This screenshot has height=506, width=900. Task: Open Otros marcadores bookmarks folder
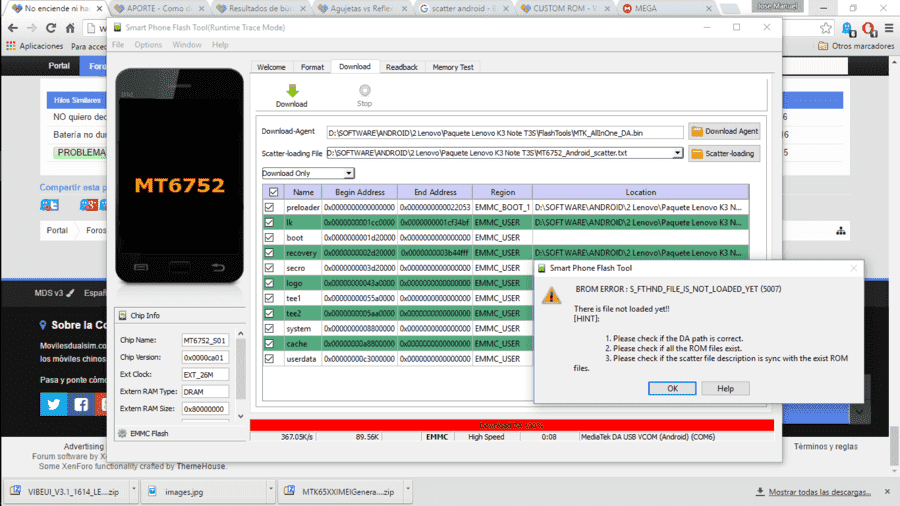[x=856, y=46]
